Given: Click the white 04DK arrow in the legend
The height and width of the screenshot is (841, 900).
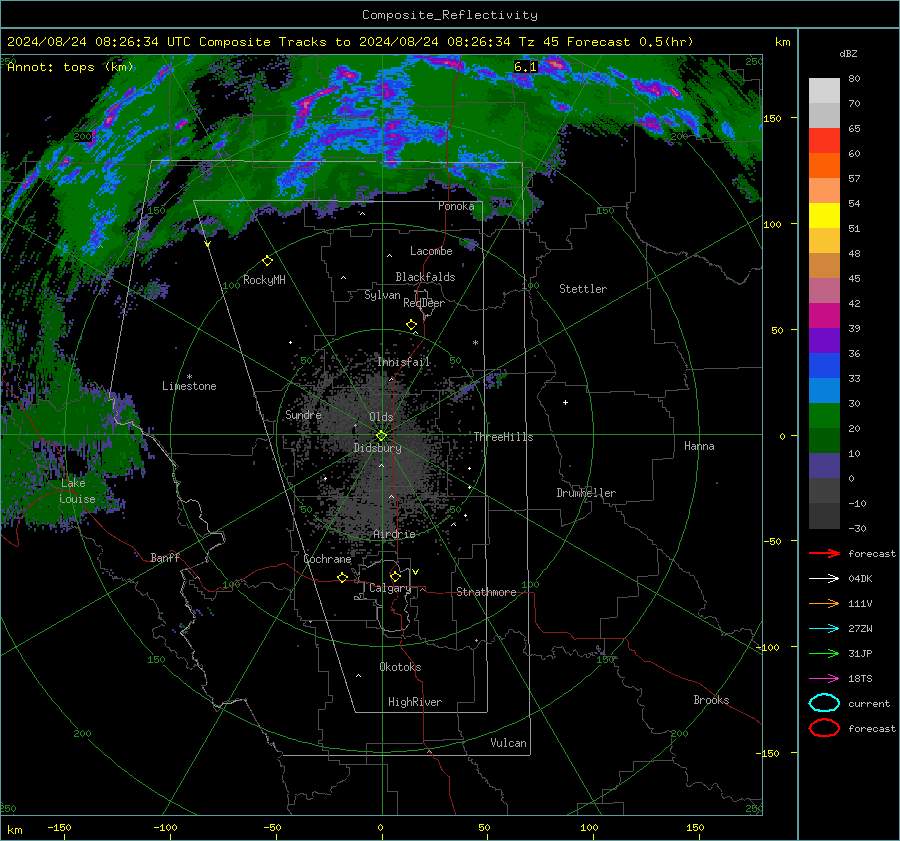Looking at the screenshot, I should coord(824,578).
